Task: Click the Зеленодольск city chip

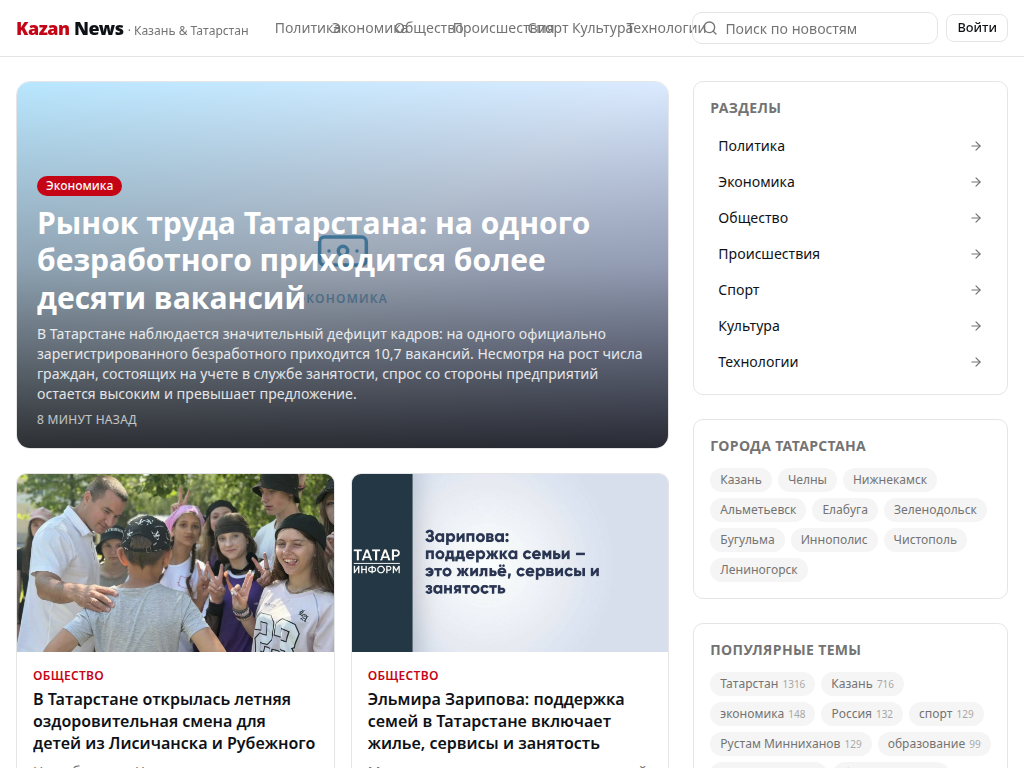Action: [x=935, y=509]
